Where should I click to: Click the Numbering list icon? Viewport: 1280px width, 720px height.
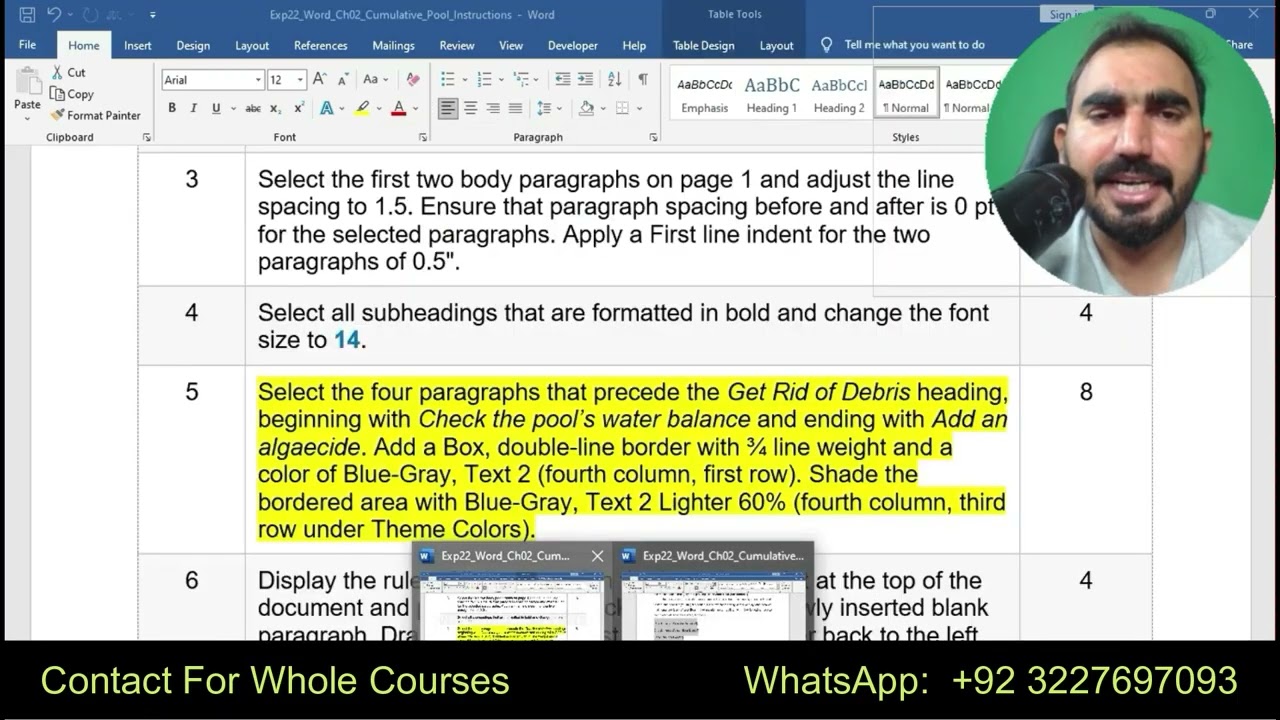[484, 79]
